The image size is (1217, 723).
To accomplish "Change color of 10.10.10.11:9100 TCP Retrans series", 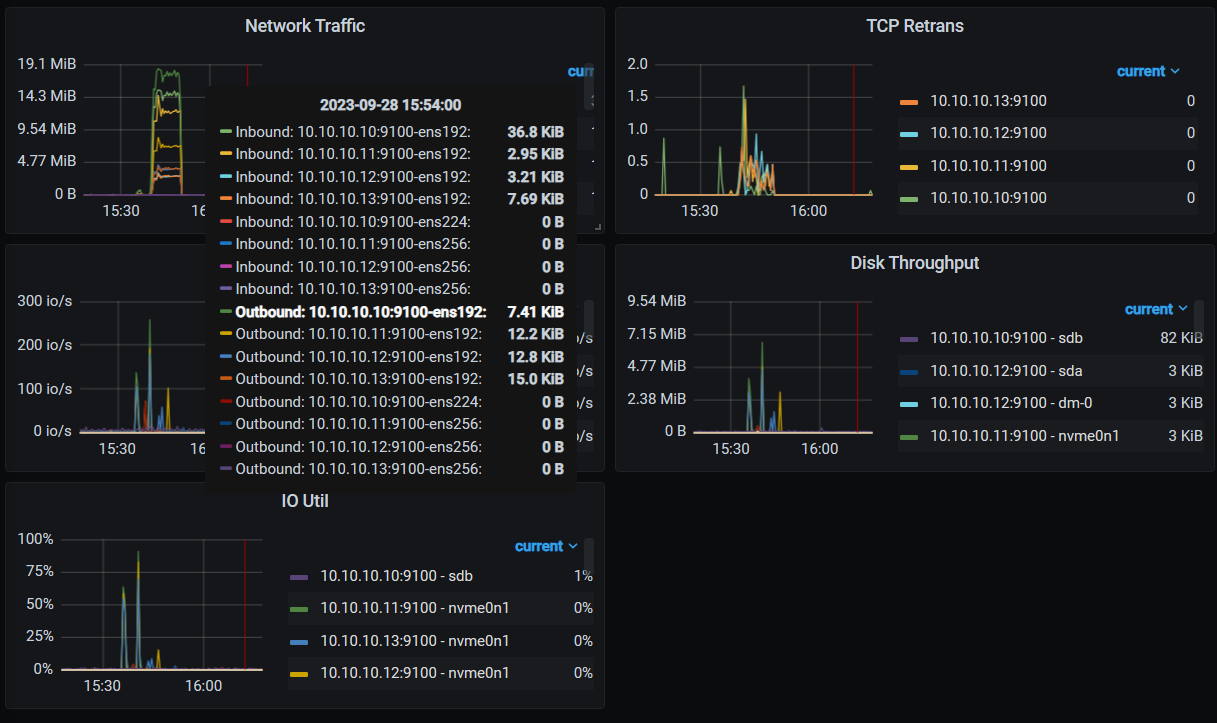I will click(x=909, y=166).
